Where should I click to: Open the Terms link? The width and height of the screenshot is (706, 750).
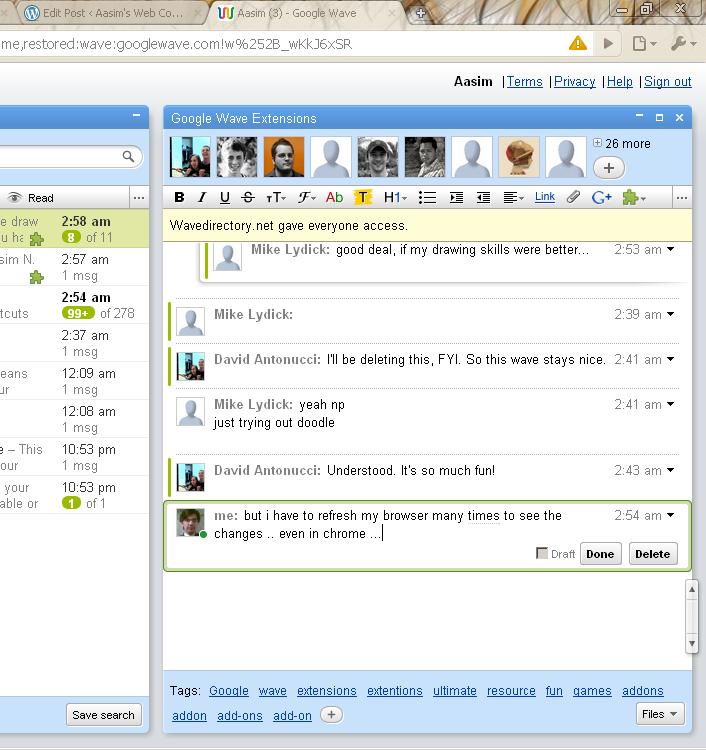click(524, 82)
